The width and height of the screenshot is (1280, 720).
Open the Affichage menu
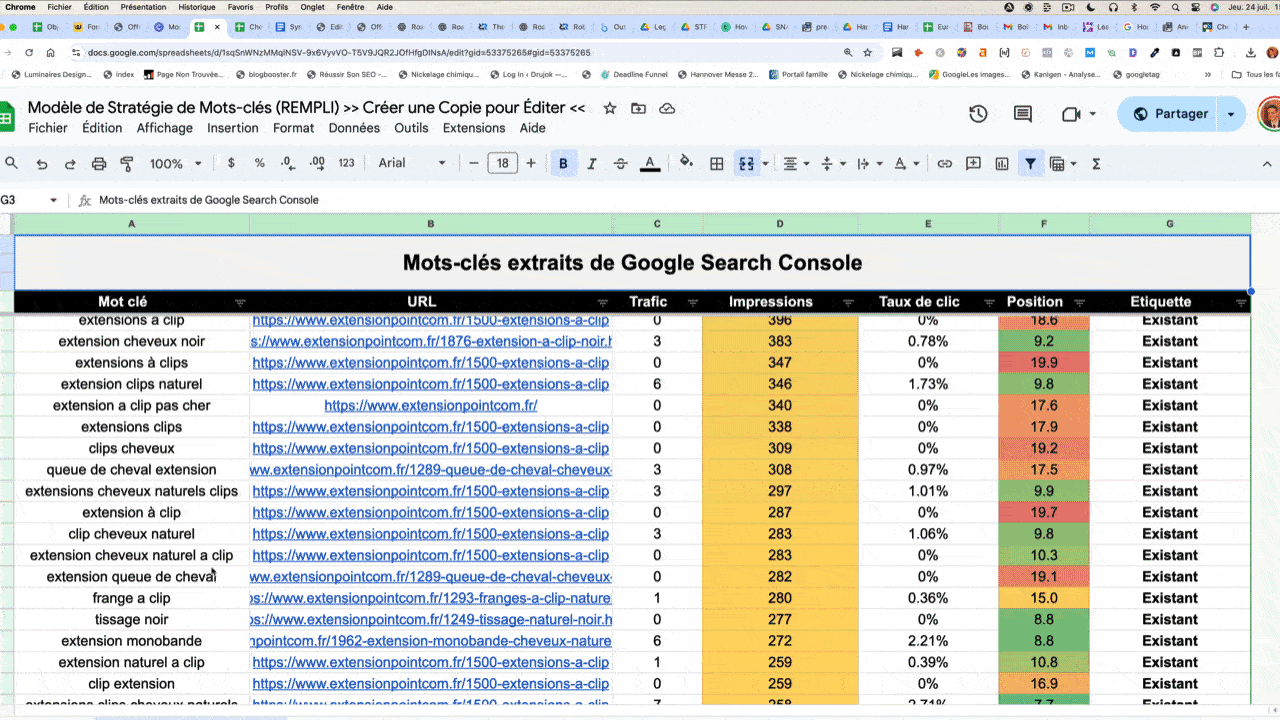165,128
